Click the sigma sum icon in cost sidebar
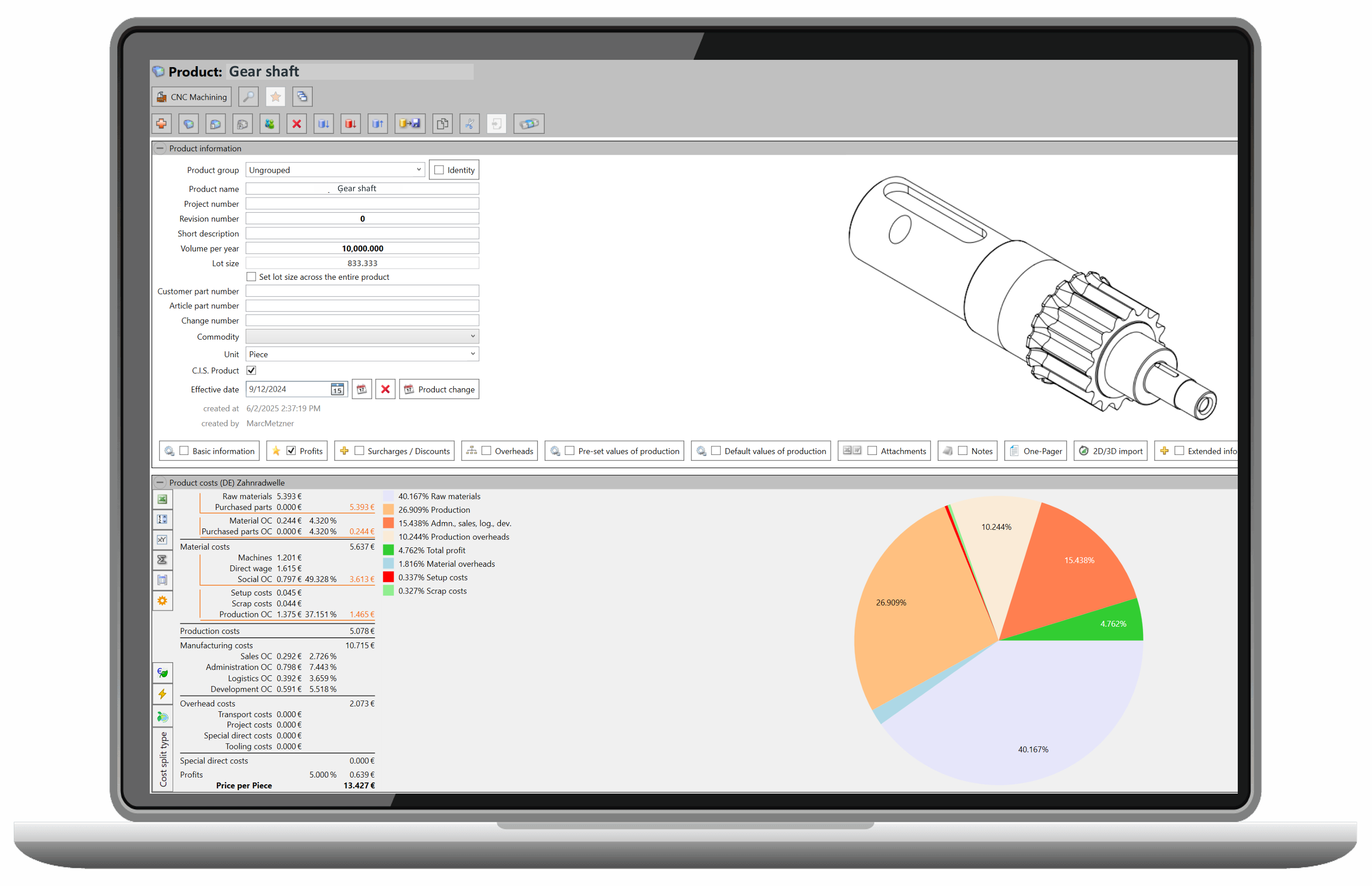Viewport: 1372px width, 886px height. coord(163,560)
